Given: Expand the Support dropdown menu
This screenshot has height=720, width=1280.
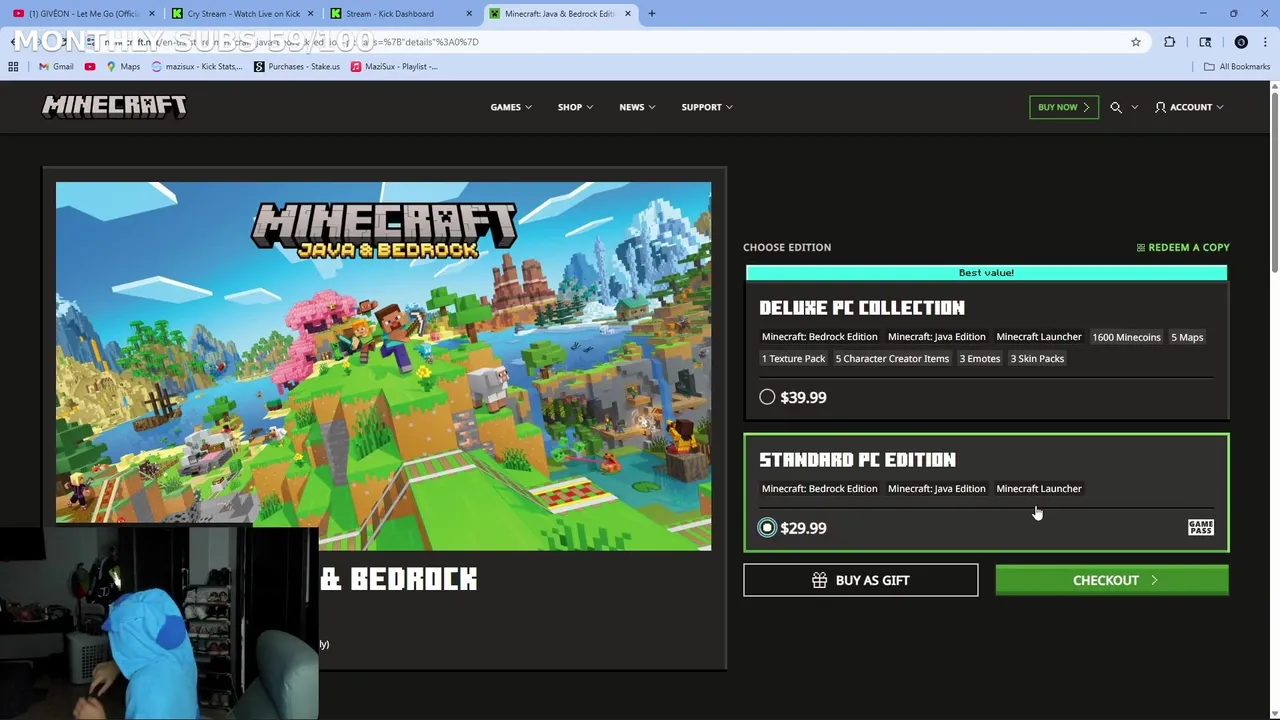Looking at the screenshot, I should (707, 107).
